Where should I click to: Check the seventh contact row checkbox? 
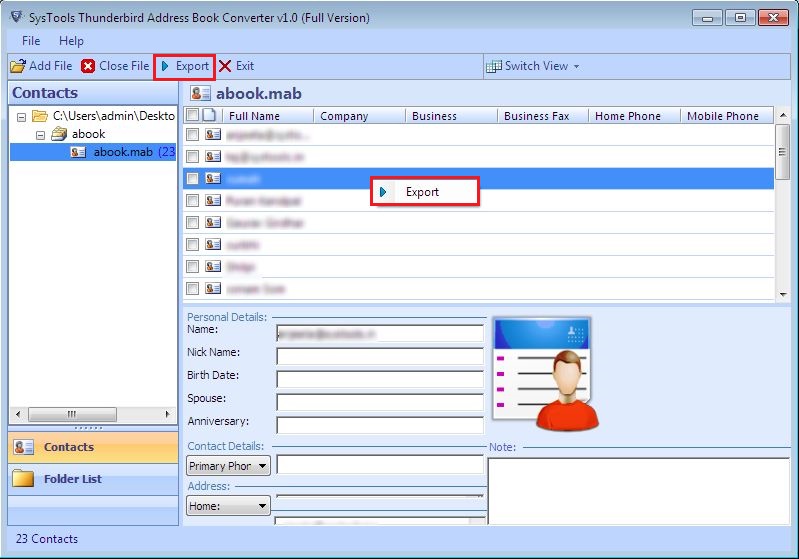pos(192,267)
